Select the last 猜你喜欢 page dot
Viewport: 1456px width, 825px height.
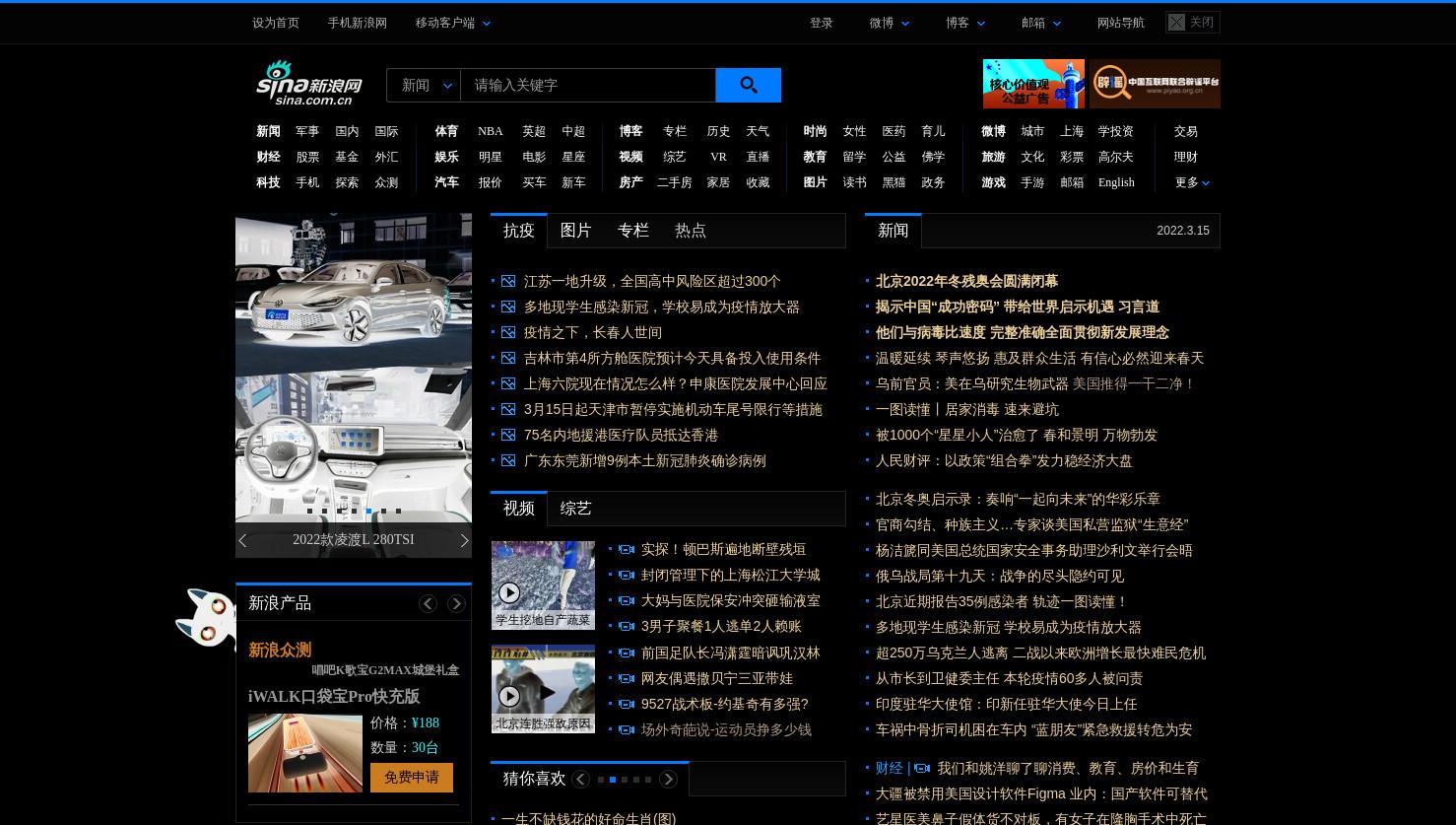(648, 780)
